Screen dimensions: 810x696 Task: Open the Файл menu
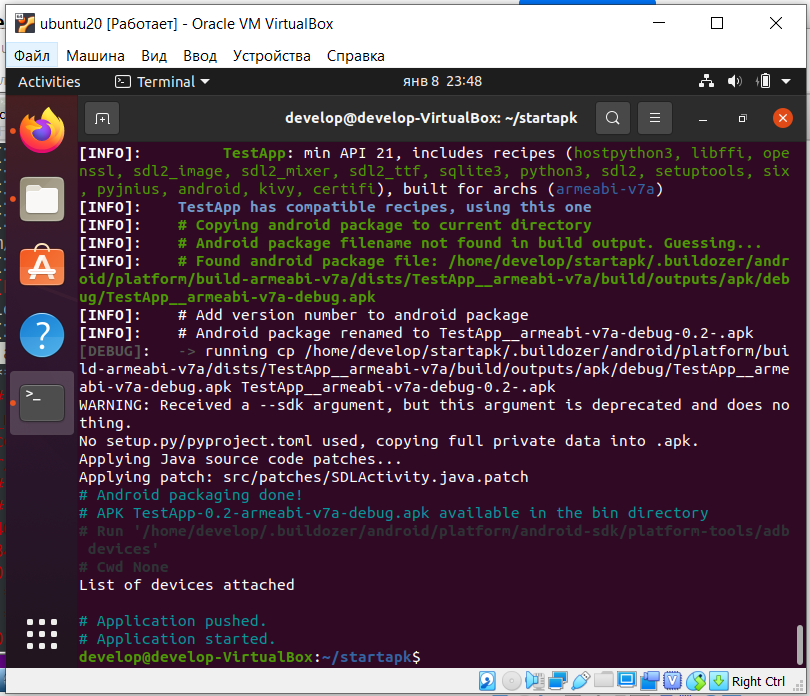[x=32, y=56]
